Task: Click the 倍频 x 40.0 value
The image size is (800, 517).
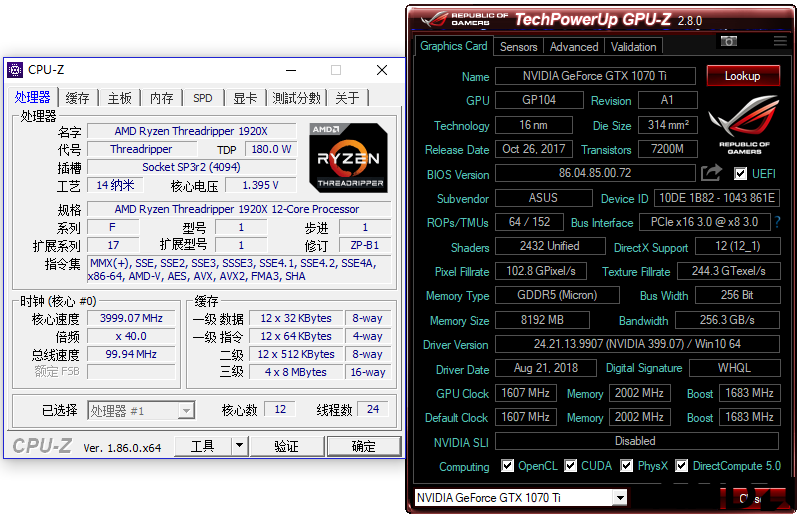Action: [131, 336]
